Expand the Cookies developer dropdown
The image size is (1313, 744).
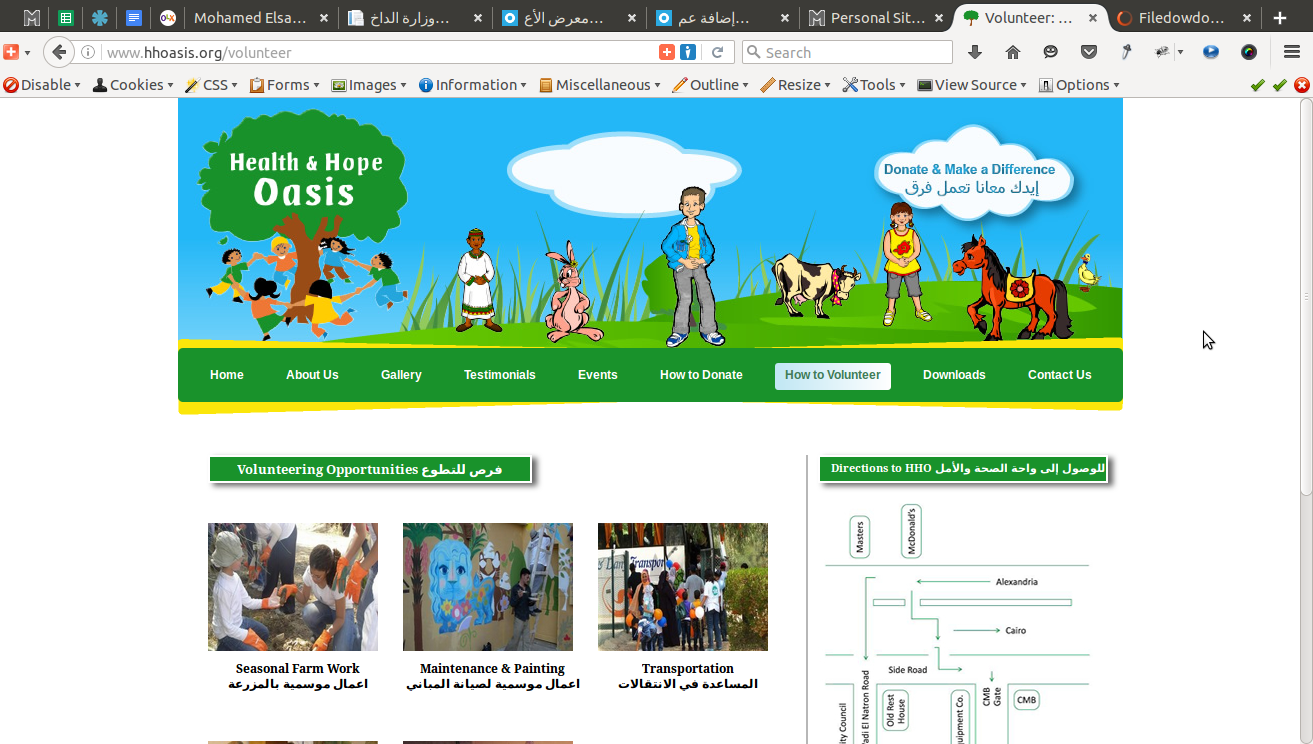133,85
